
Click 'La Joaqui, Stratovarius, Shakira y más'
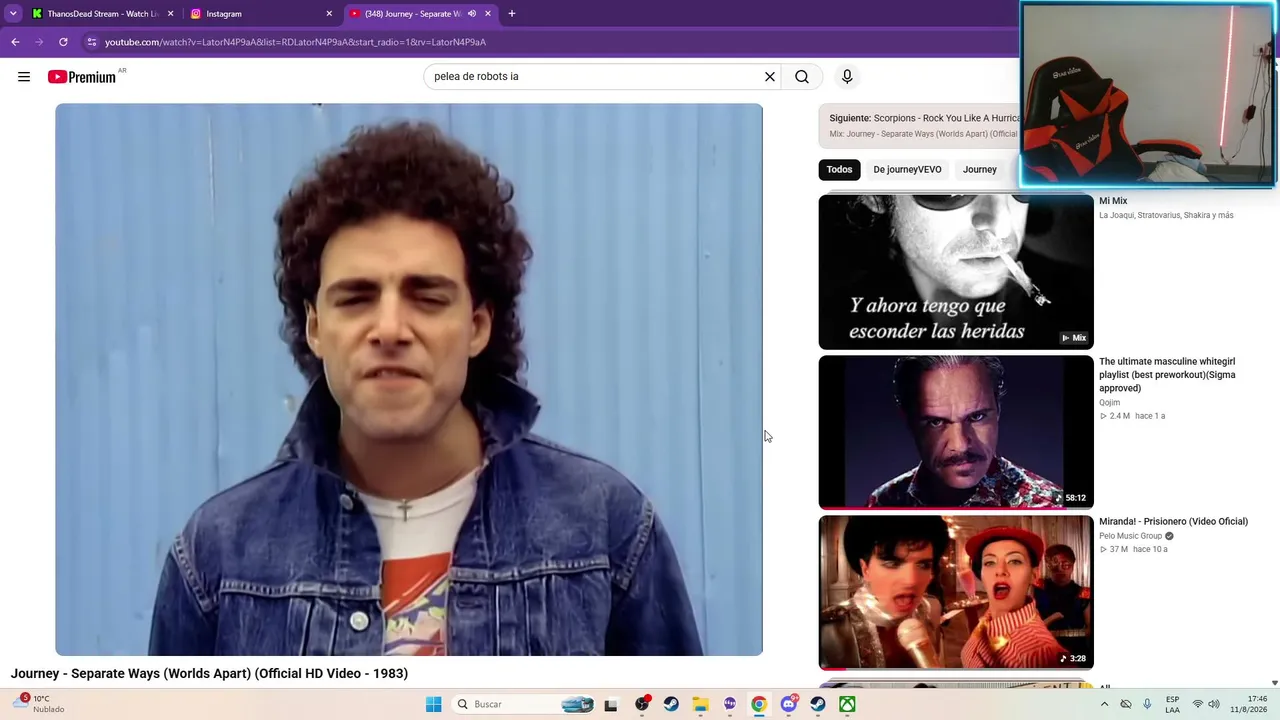click(x=1166, y=215)
